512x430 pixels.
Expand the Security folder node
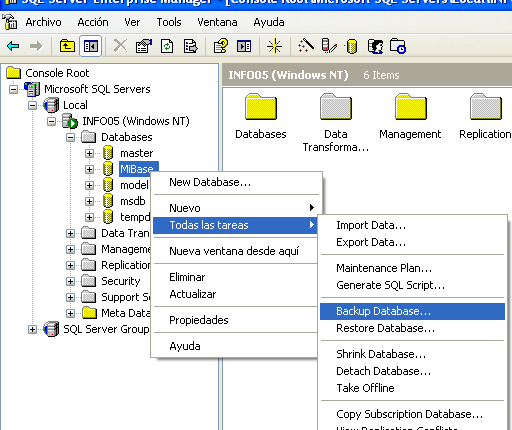(70, 281)
